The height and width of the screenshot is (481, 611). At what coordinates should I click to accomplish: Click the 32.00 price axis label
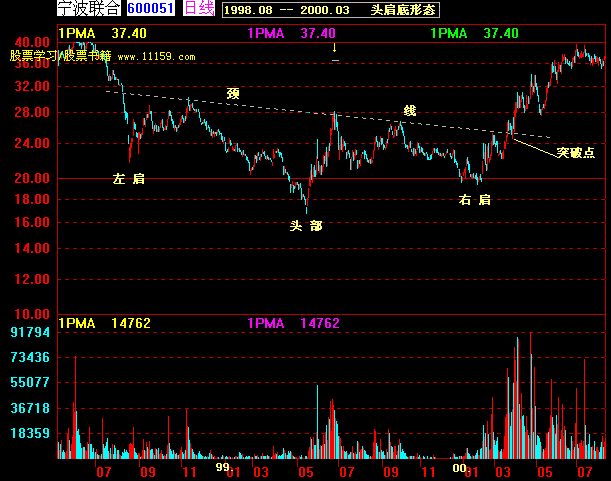coord(32,86)
